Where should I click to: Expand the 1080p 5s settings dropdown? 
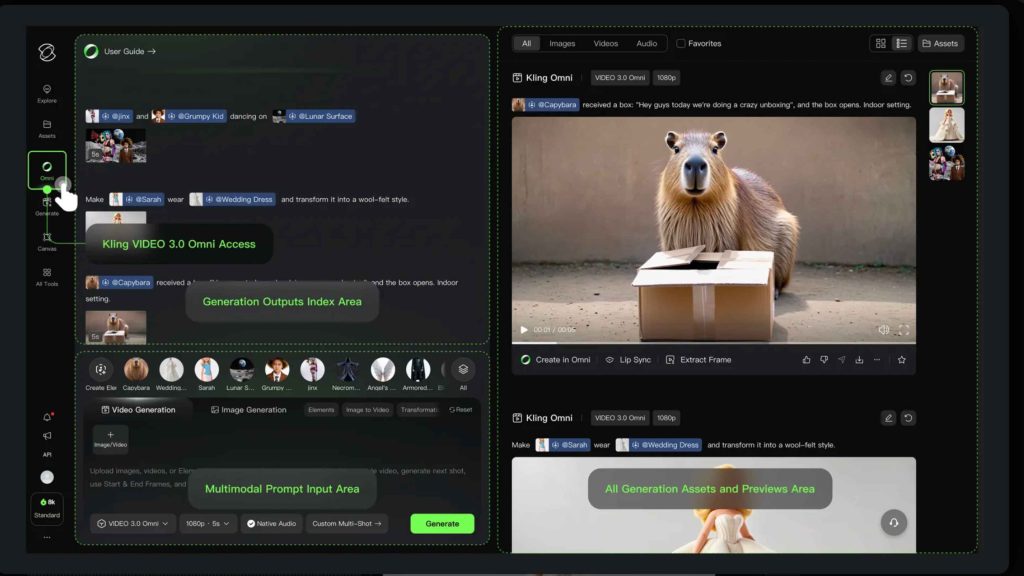[x=207, y=523]
